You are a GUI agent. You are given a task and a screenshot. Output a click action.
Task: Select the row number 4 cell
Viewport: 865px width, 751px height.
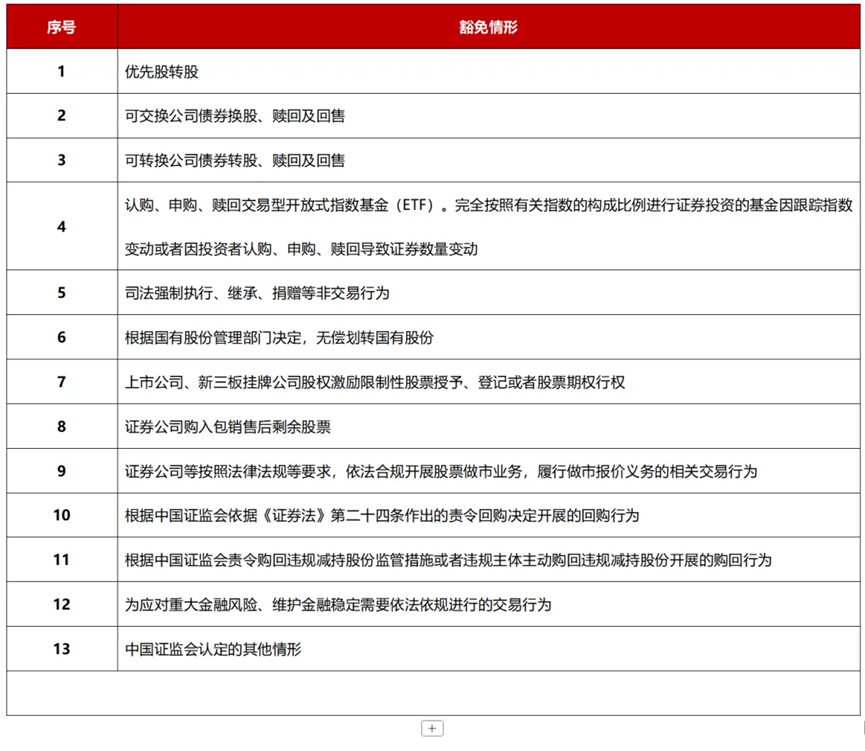(61, 227)
